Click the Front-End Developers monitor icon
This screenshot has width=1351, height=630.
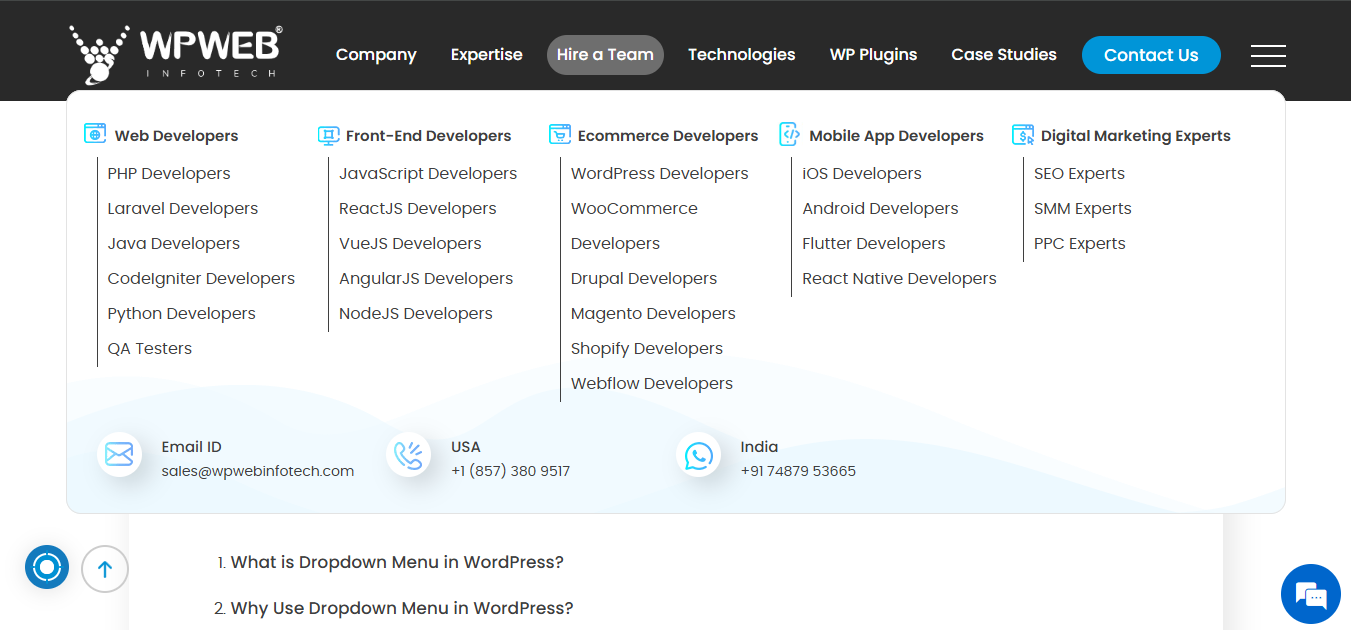tap(328, 135)
